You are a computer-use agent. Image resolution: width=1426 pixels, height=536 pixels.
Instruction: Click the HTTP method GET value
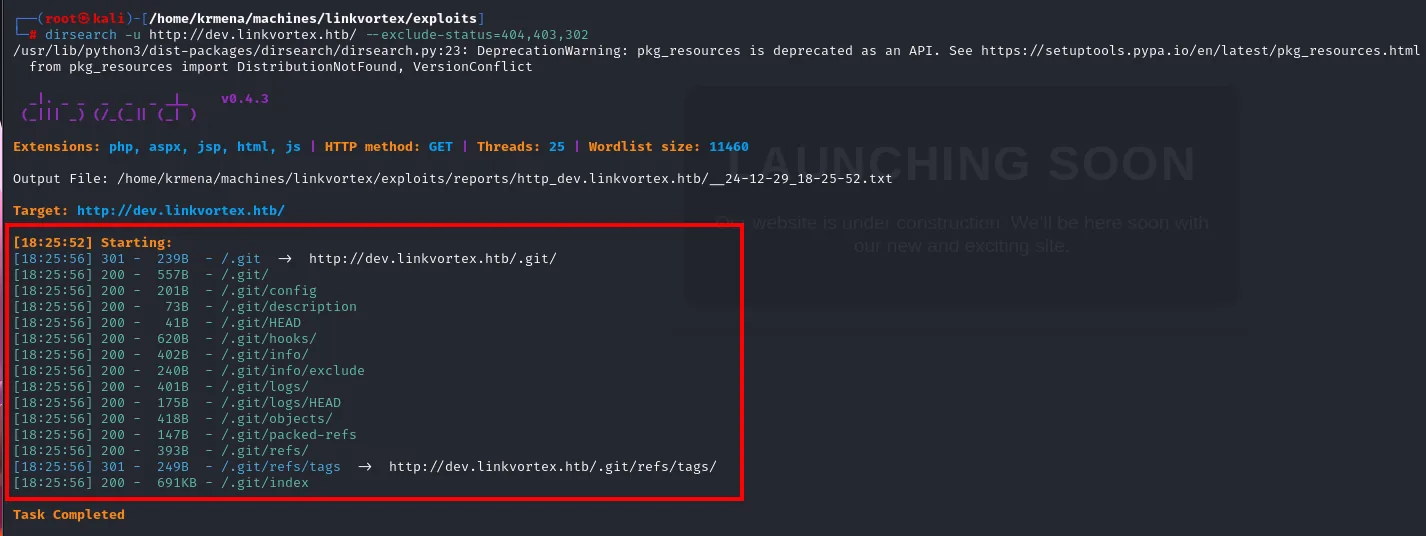point(441,147)
